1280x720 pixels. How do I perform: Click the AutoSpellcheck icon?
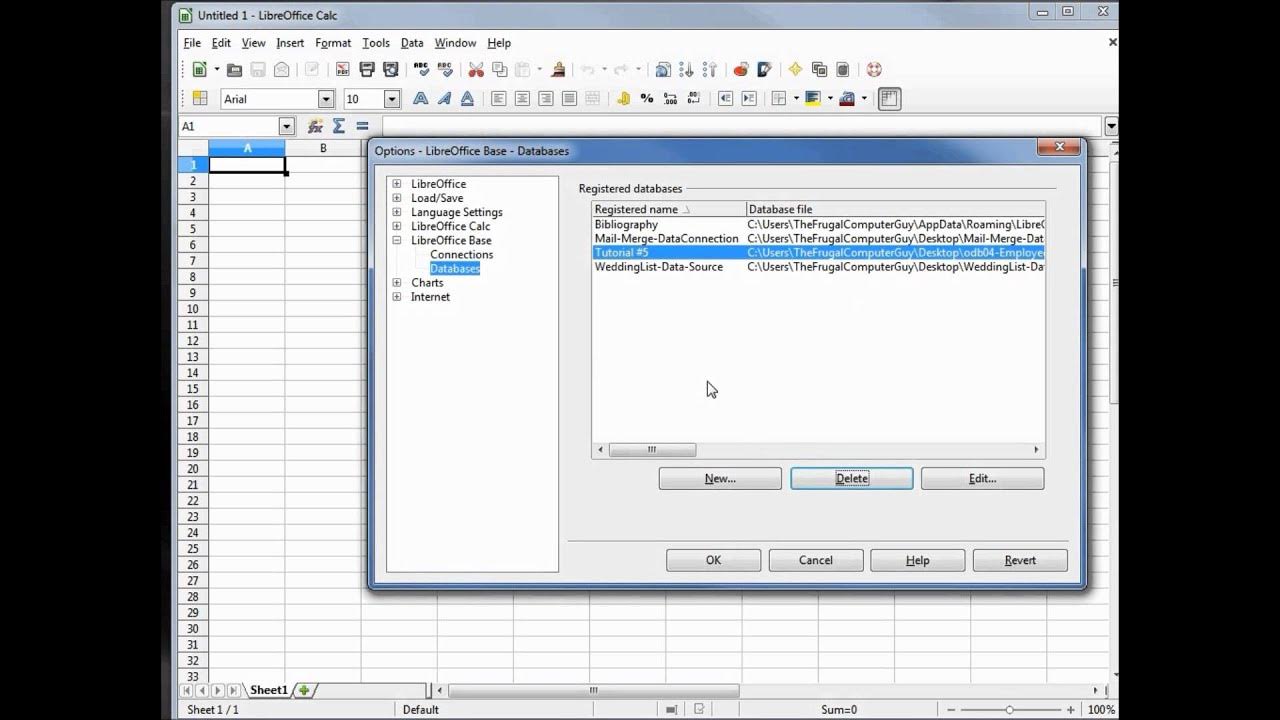point(445,70)
